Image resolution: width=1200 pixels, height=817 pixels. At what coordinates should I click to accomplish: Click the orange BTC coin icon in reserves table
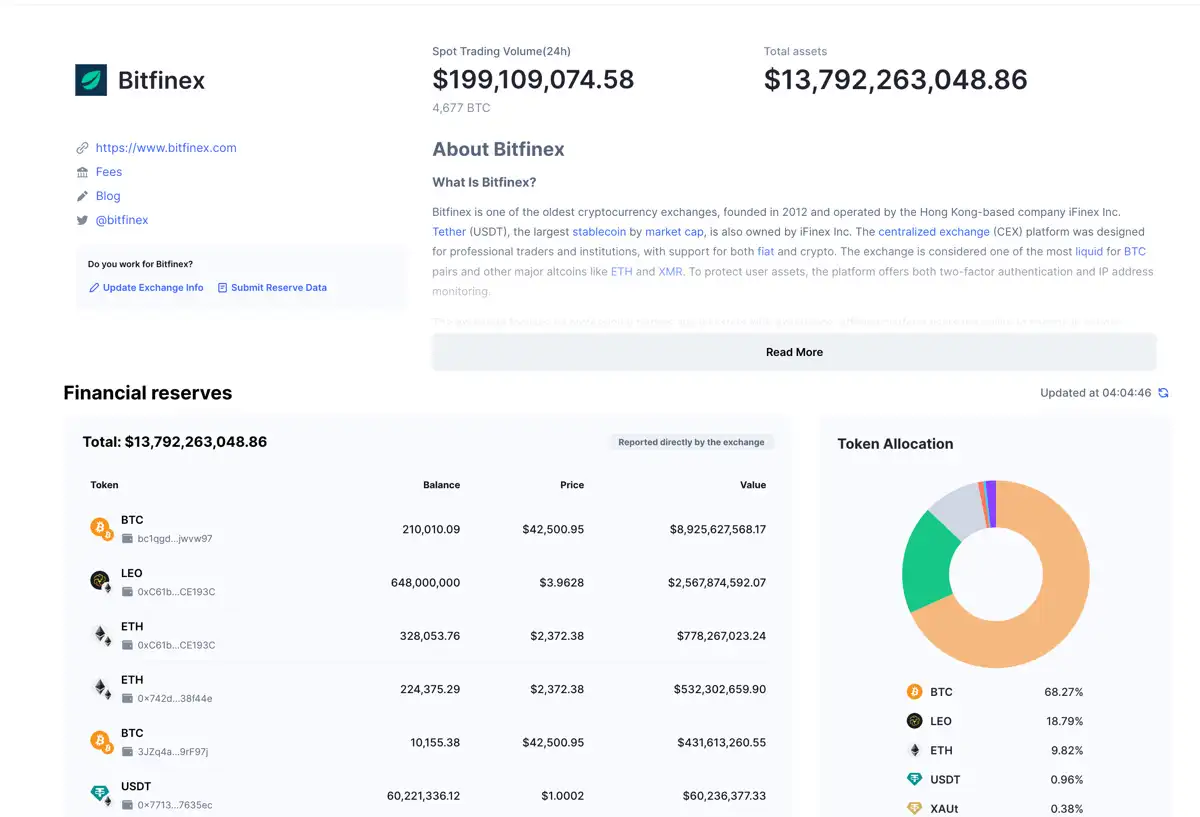point(100,528)
